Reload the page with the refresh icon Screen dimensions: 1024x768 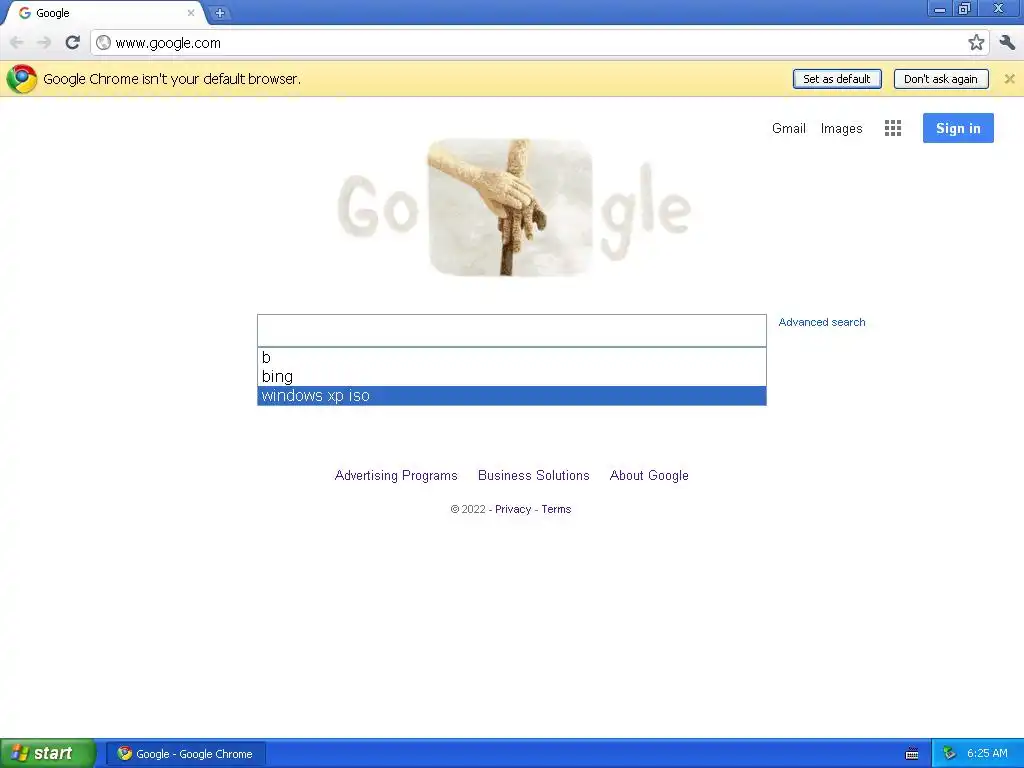point(72,42)
